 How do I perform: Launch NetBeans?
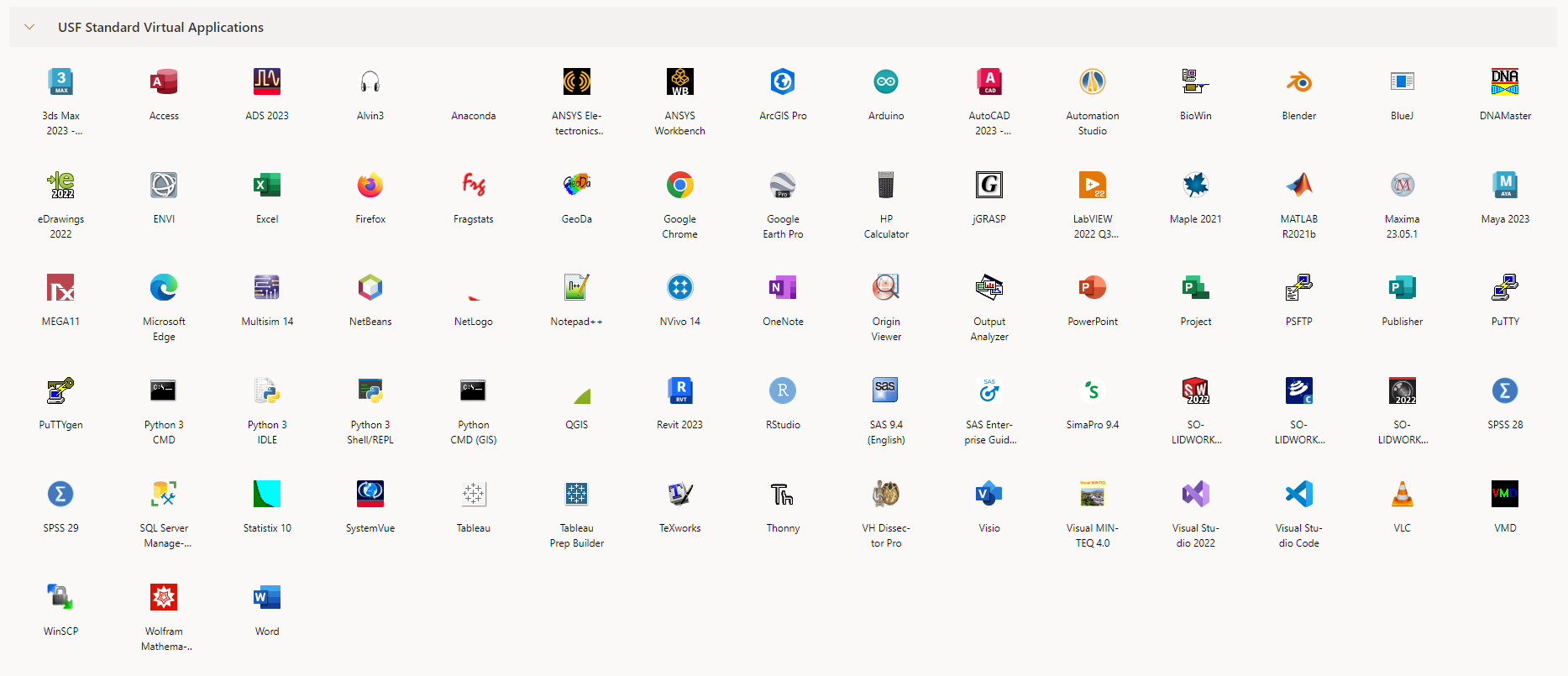pos(370,288)
